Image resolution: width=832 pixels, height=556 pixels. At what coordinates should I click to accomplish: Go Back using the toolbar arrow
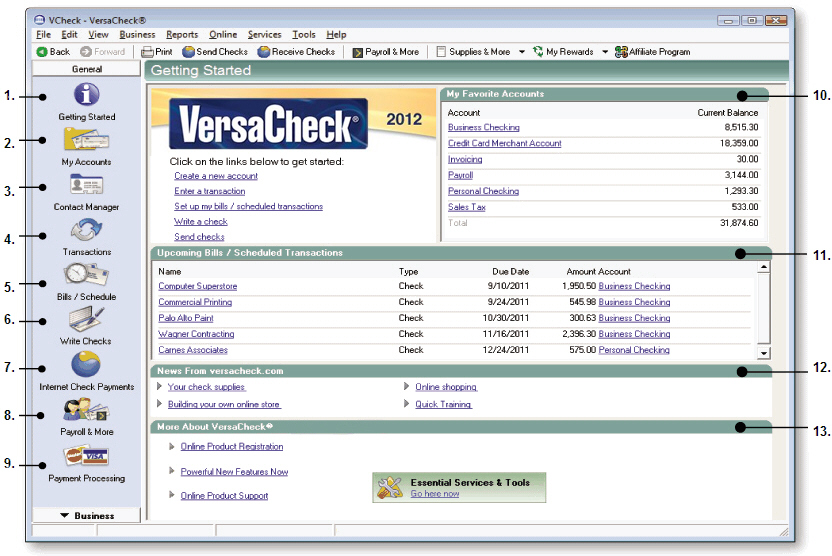pos(53,51)
